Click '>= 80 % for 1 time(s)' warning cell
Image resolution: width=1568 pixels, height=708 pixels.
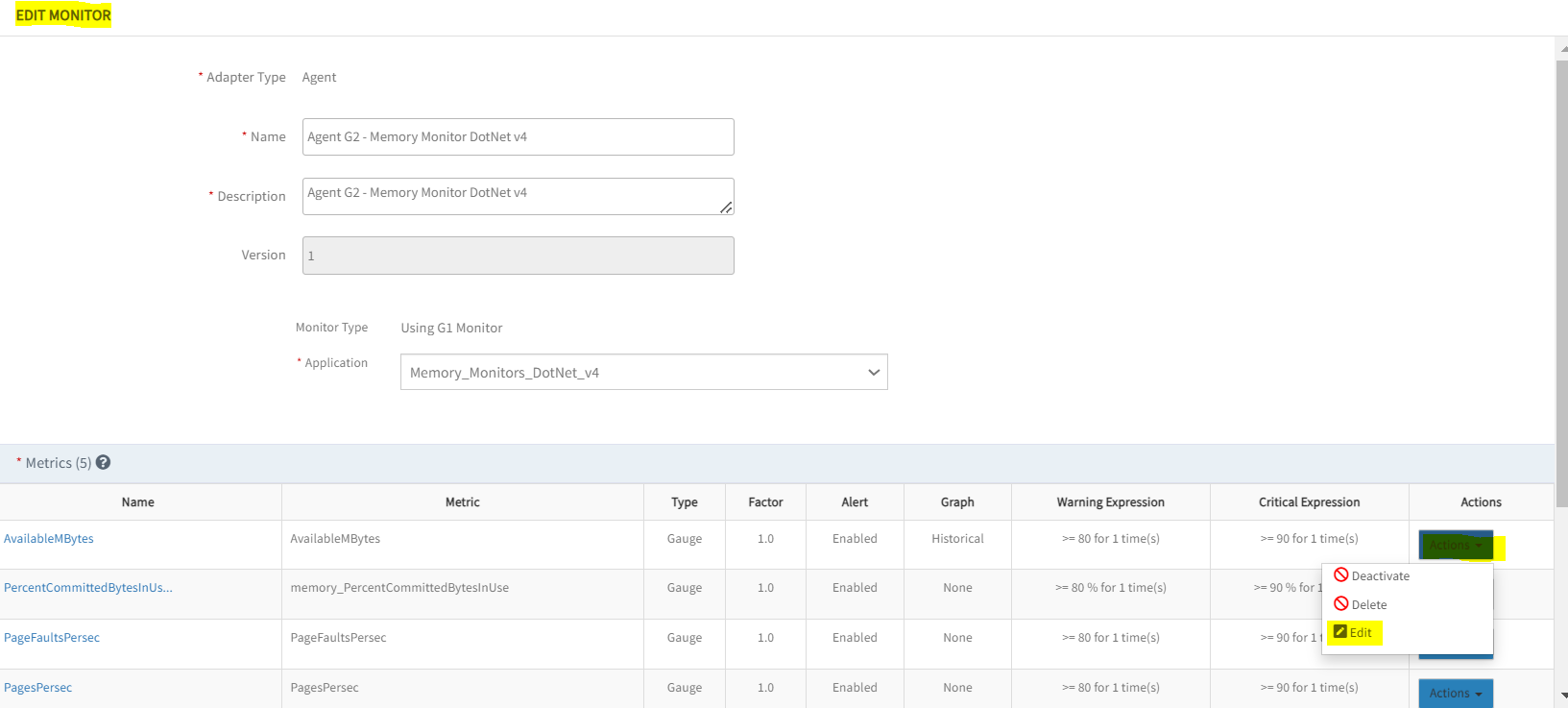coord(1111,588)
